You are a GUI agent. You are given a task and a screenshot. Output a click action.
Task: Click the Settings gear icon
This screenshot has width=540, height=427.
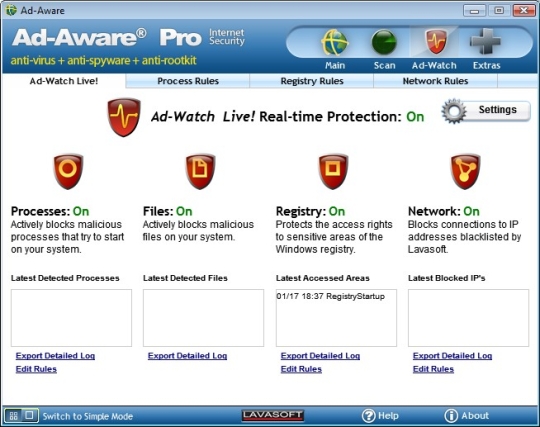[x=454, y=111]
